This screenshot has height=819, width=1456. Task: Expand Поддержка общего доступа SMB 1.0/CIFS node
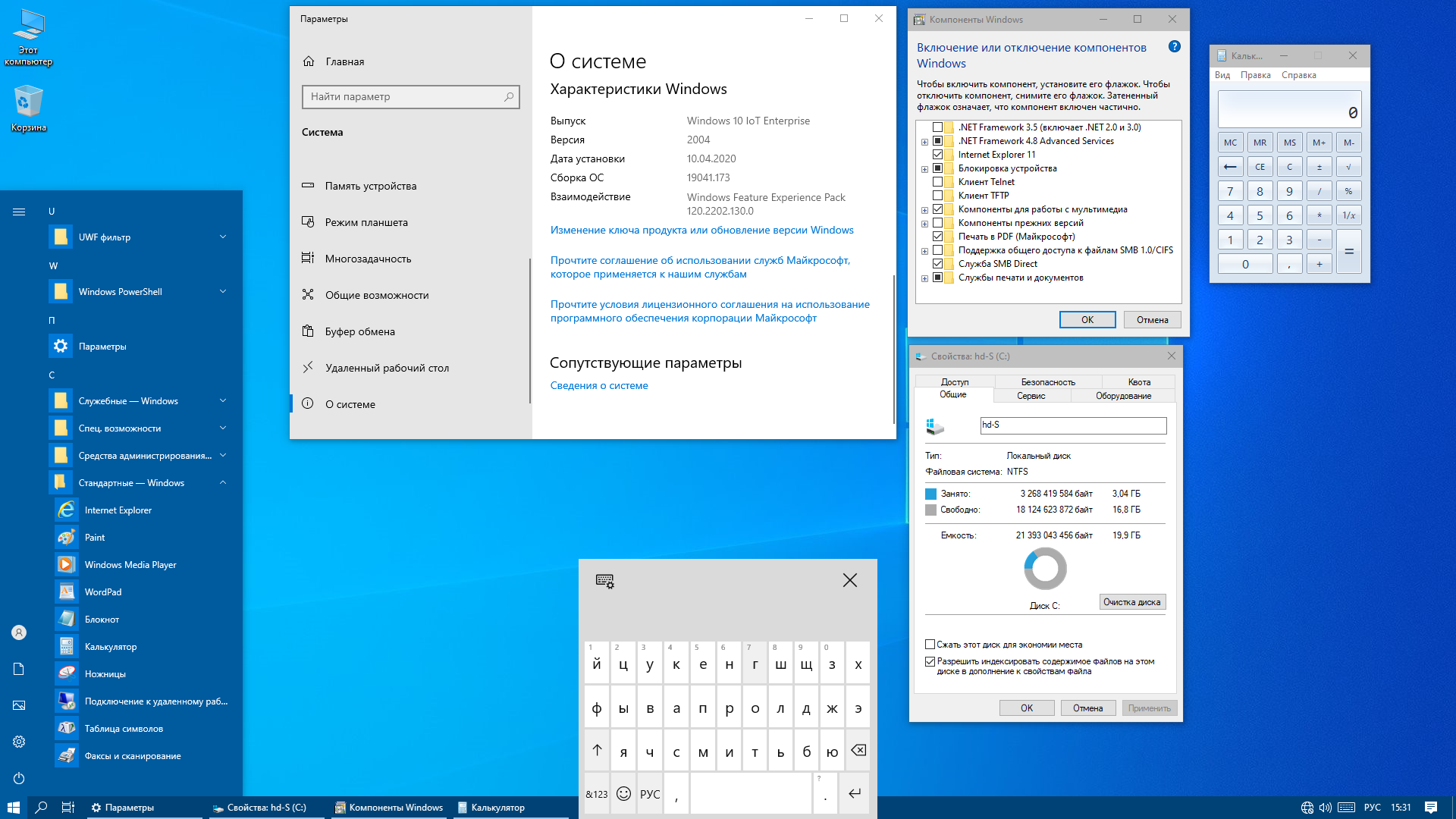coord(924,251)
